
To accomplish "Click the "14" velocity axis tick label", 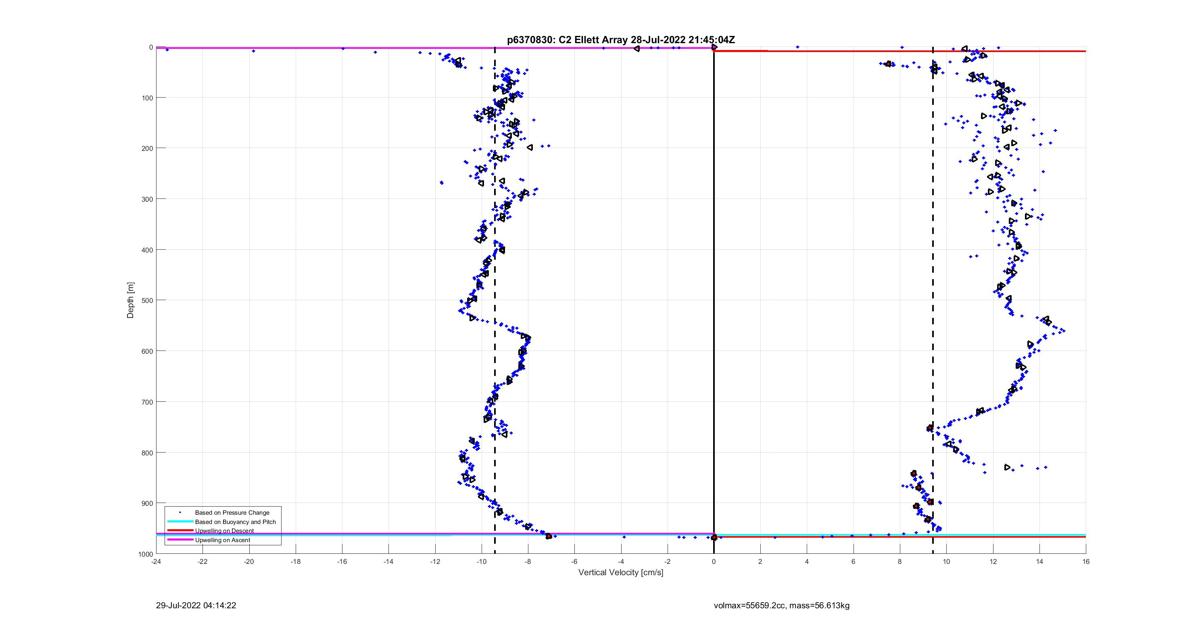I will click(x=1040, y=562).
